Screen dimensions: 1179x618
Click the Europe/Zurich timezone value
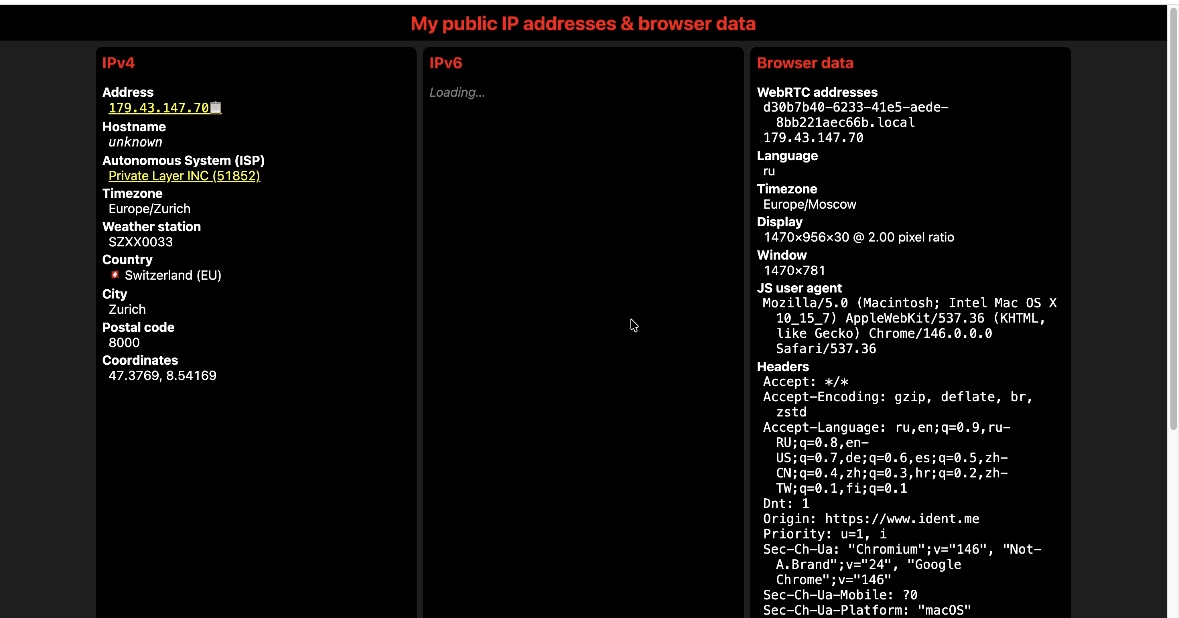(x=149, y=209)
